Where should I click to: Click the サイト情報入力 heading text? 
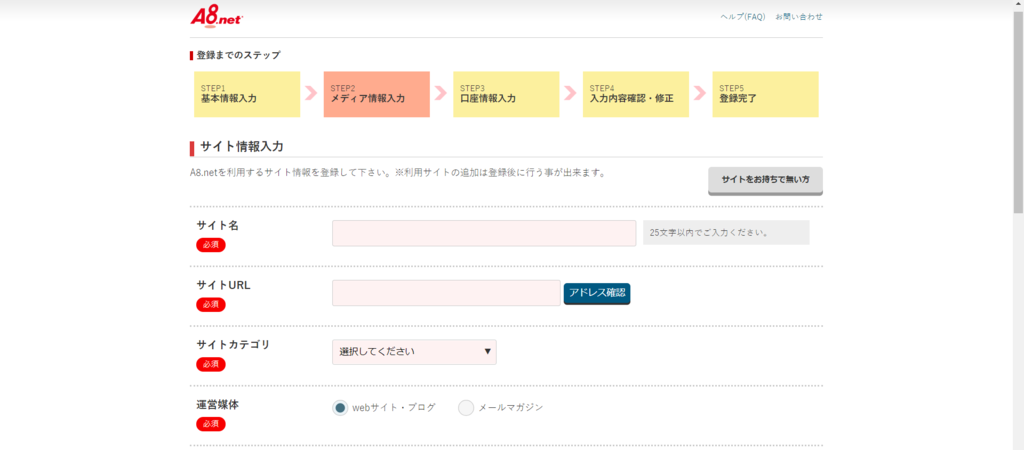click(x=242, y=147)
